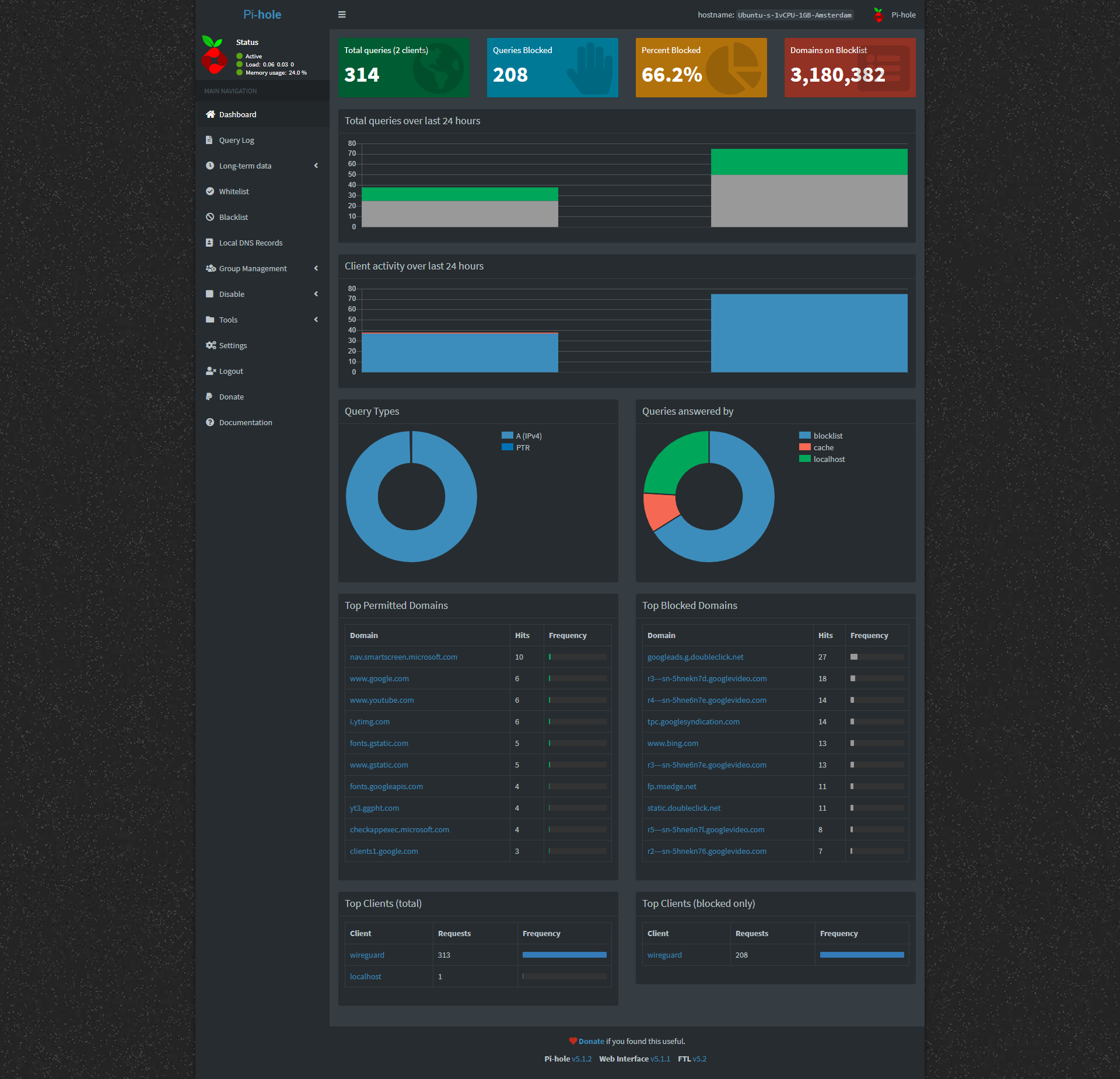Open the Settings page
Viewport: 1120px width, 1079px height.
coord(262,345)
